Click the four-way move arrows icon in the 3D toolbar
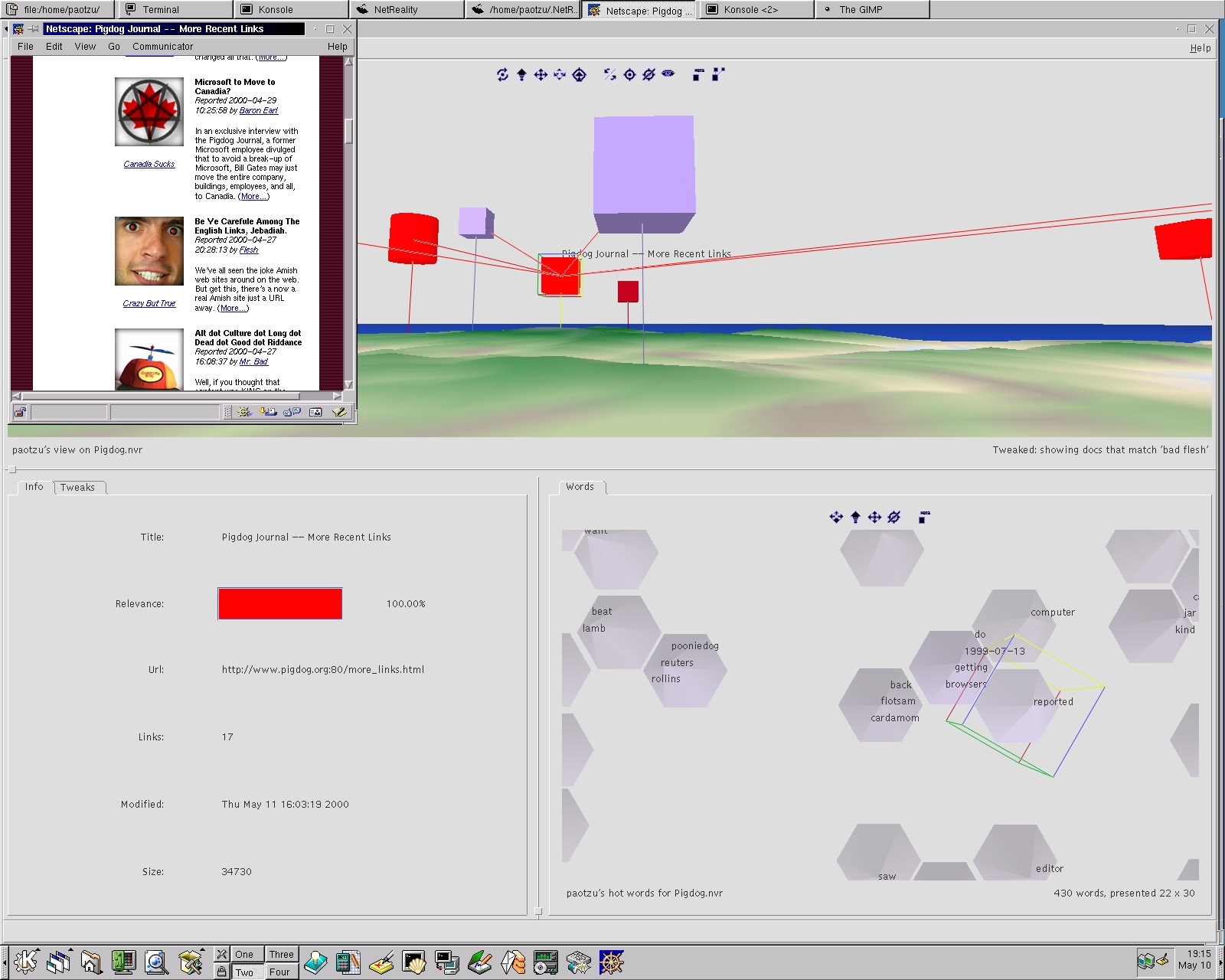This screenshot has height=980, width=1225. (x=541, y=74)
